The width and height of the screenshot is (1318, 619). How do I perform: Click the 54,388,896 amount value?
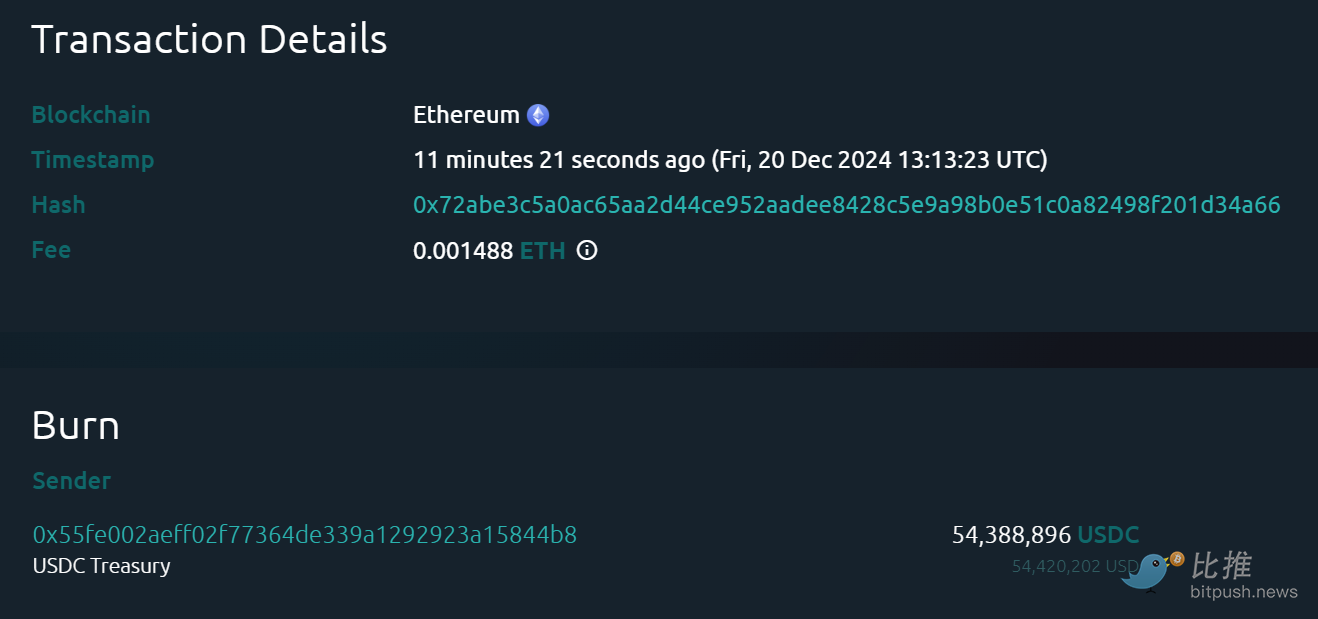[1011, 535]
